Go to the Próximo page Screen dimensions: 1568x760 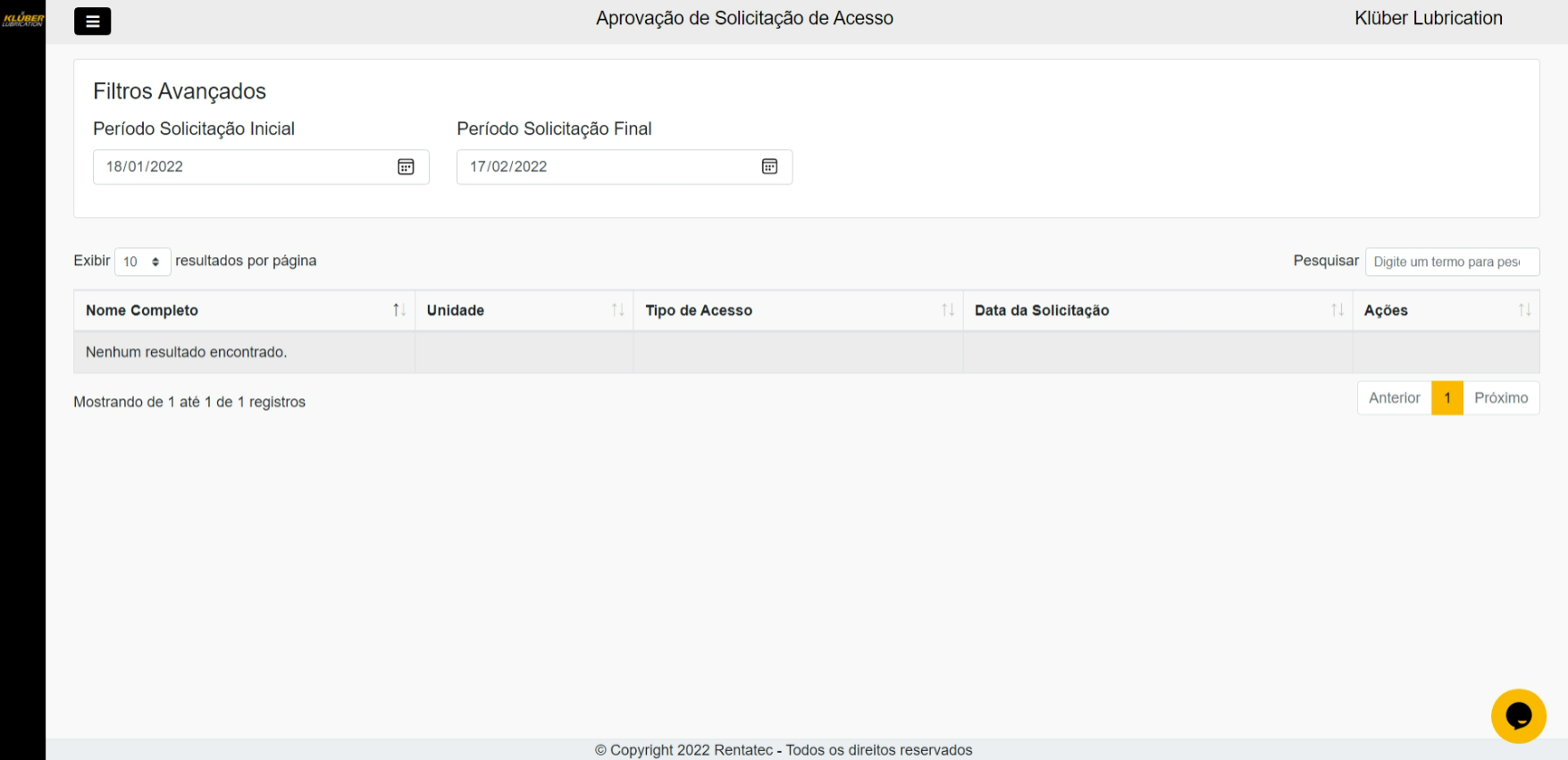[x=1500, y=398]
